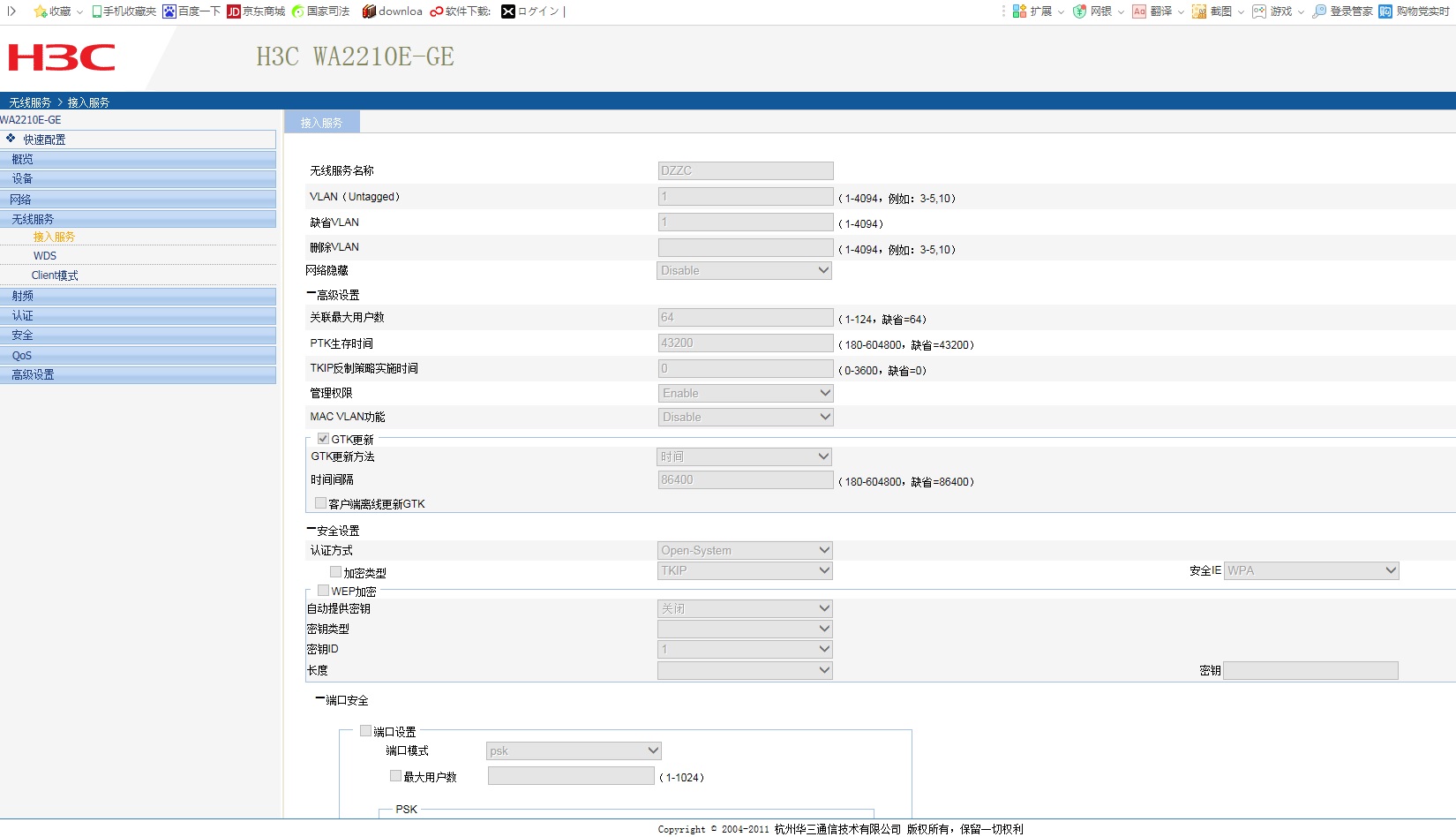Click the PTK生存时间 input field

pos(746,343)
